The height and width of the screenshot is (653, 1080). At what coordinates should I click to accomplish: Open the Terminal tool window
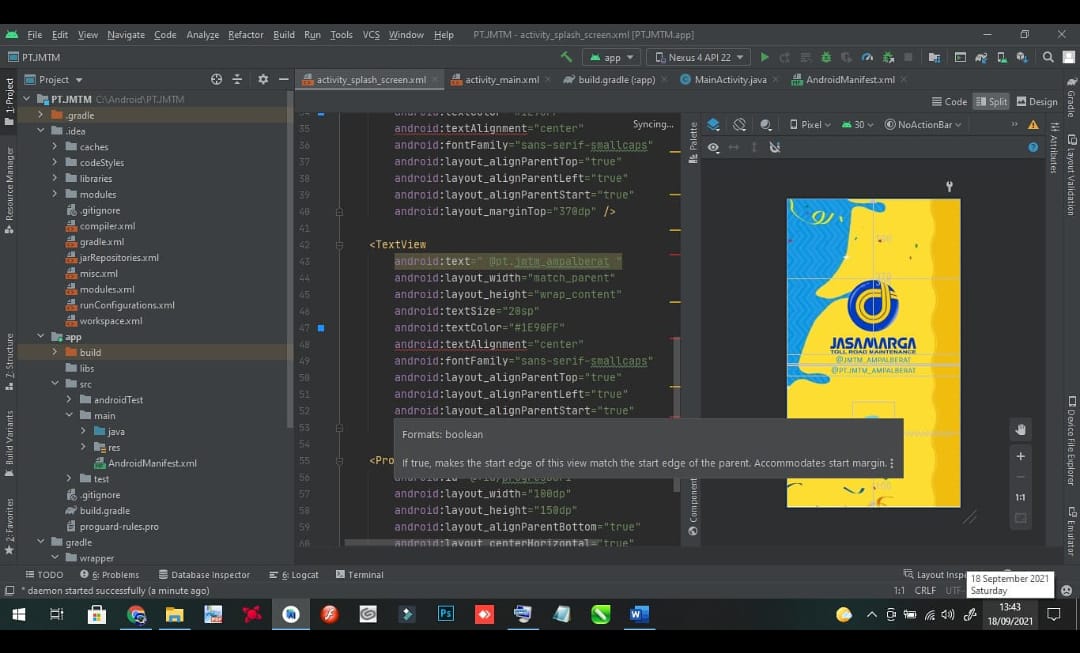click(x=360, y=574)
